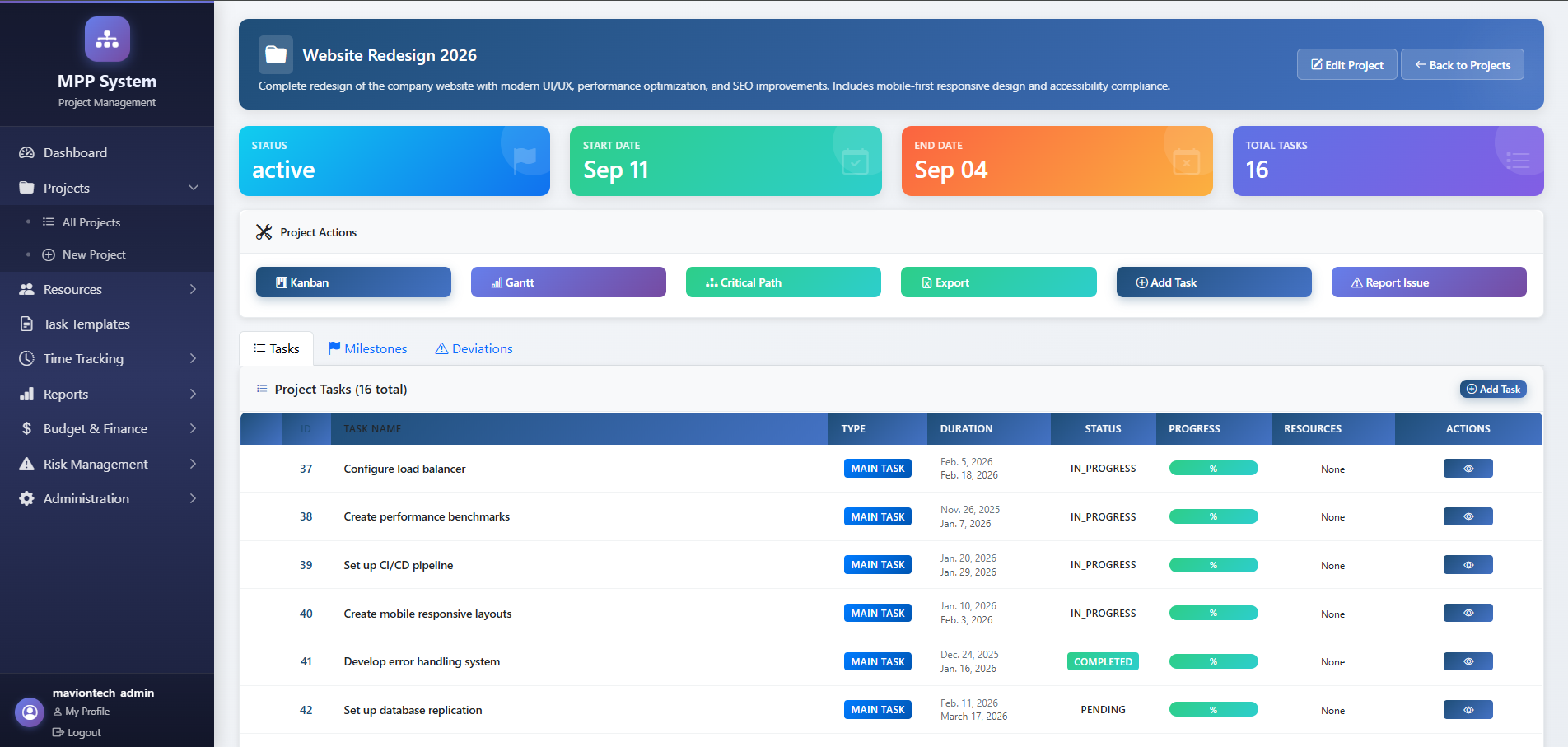Select the Kanban board icon
This screenshot has width=1568, height=747.
click(x=281, y=282)
